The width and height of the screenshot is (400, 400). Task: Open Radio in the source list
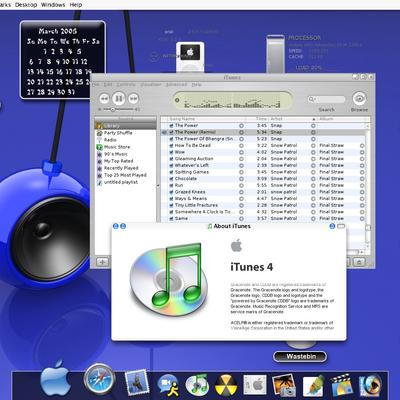tap(110, 140)
